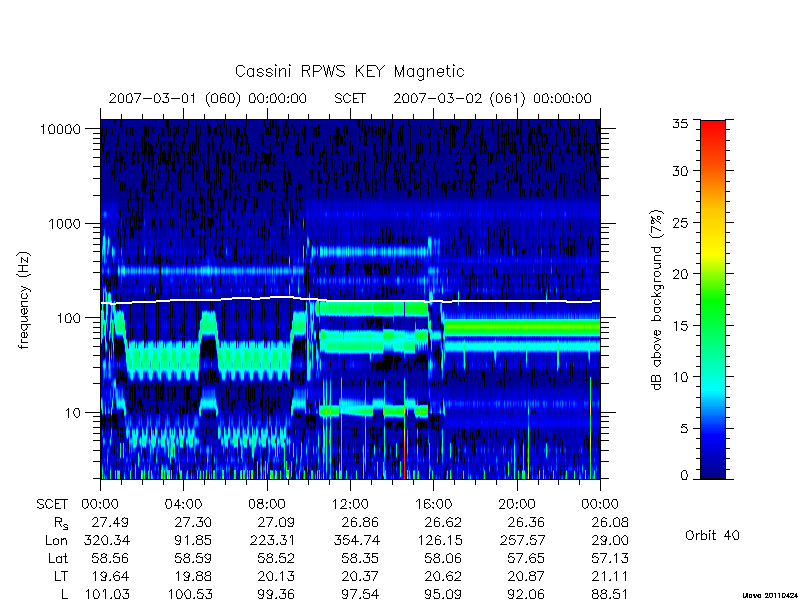The width and height of the screenshot is (800, 600).
Task: Click the 12:00 time tick label
Action: coord(349,504)
